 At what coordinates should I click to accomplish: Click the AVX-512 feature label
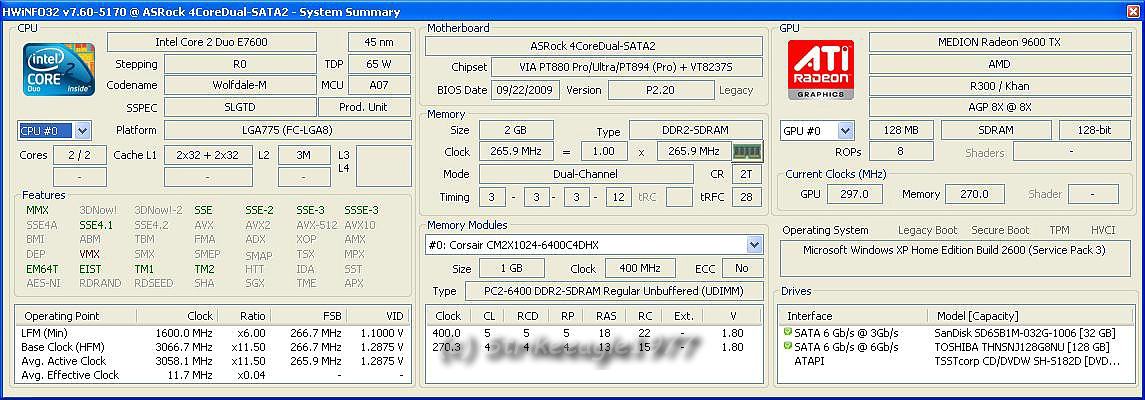[x=316, y=225]
